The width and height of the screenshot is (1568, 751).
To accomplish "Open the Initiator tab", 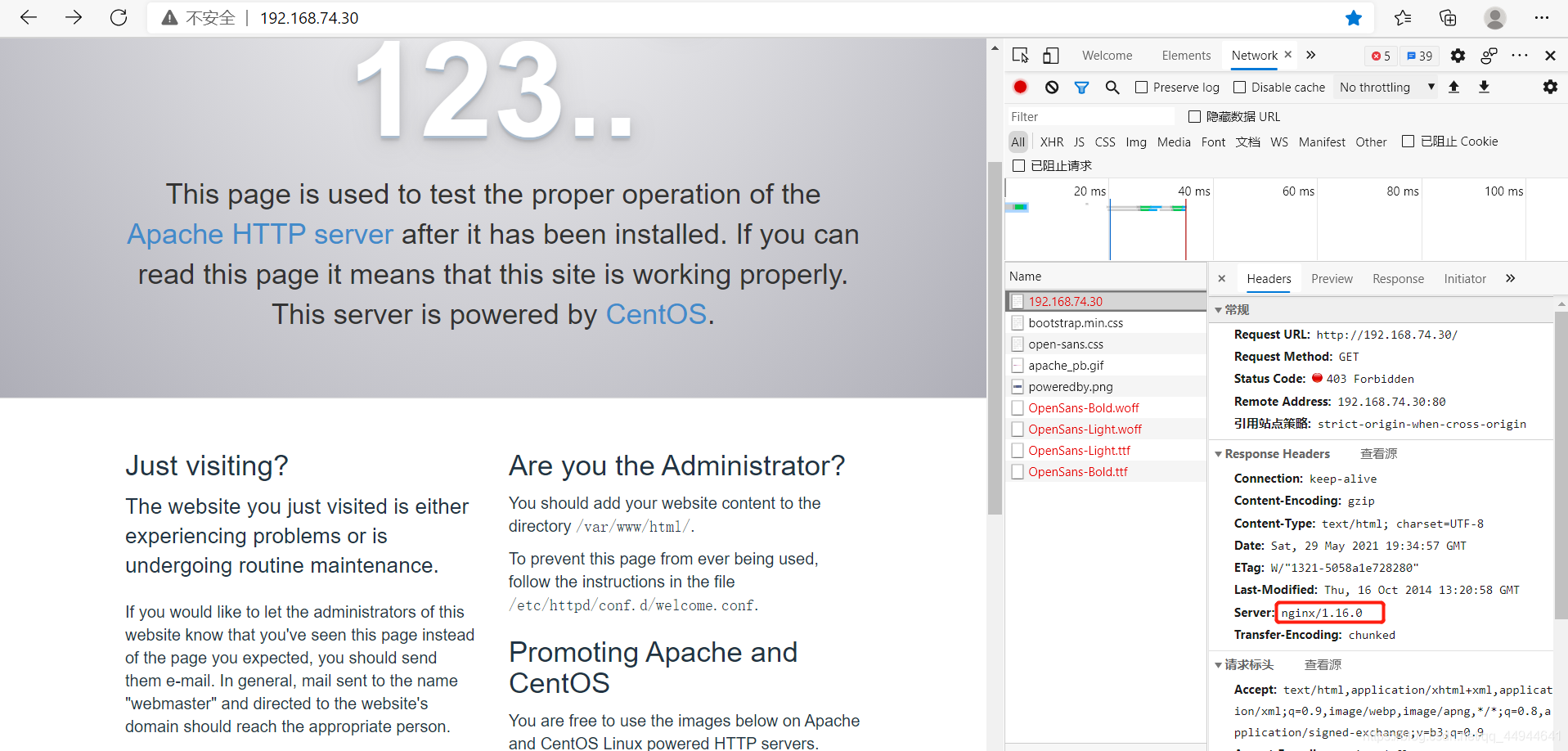I will pyautogui.click(x=1465, y=278).
